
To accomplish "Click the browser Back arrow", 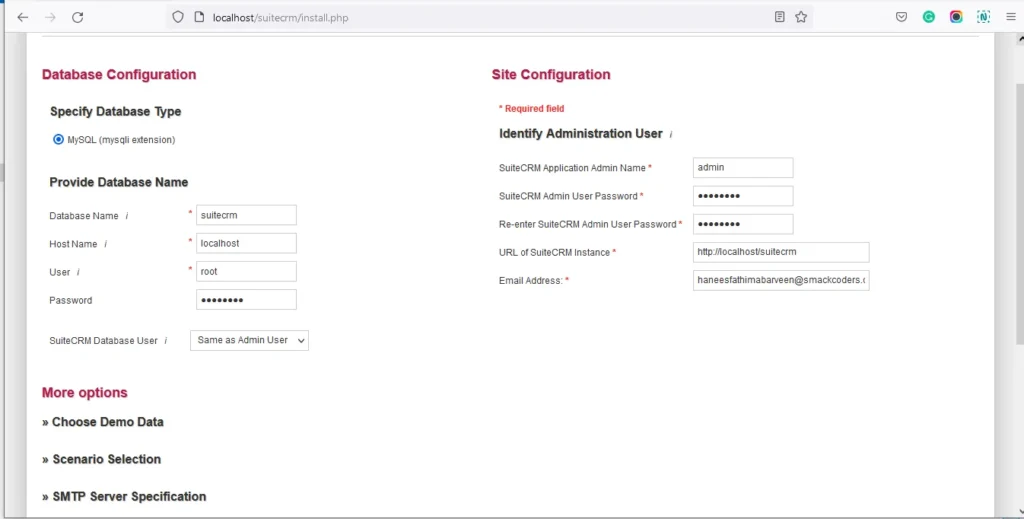I will [22, 17].
